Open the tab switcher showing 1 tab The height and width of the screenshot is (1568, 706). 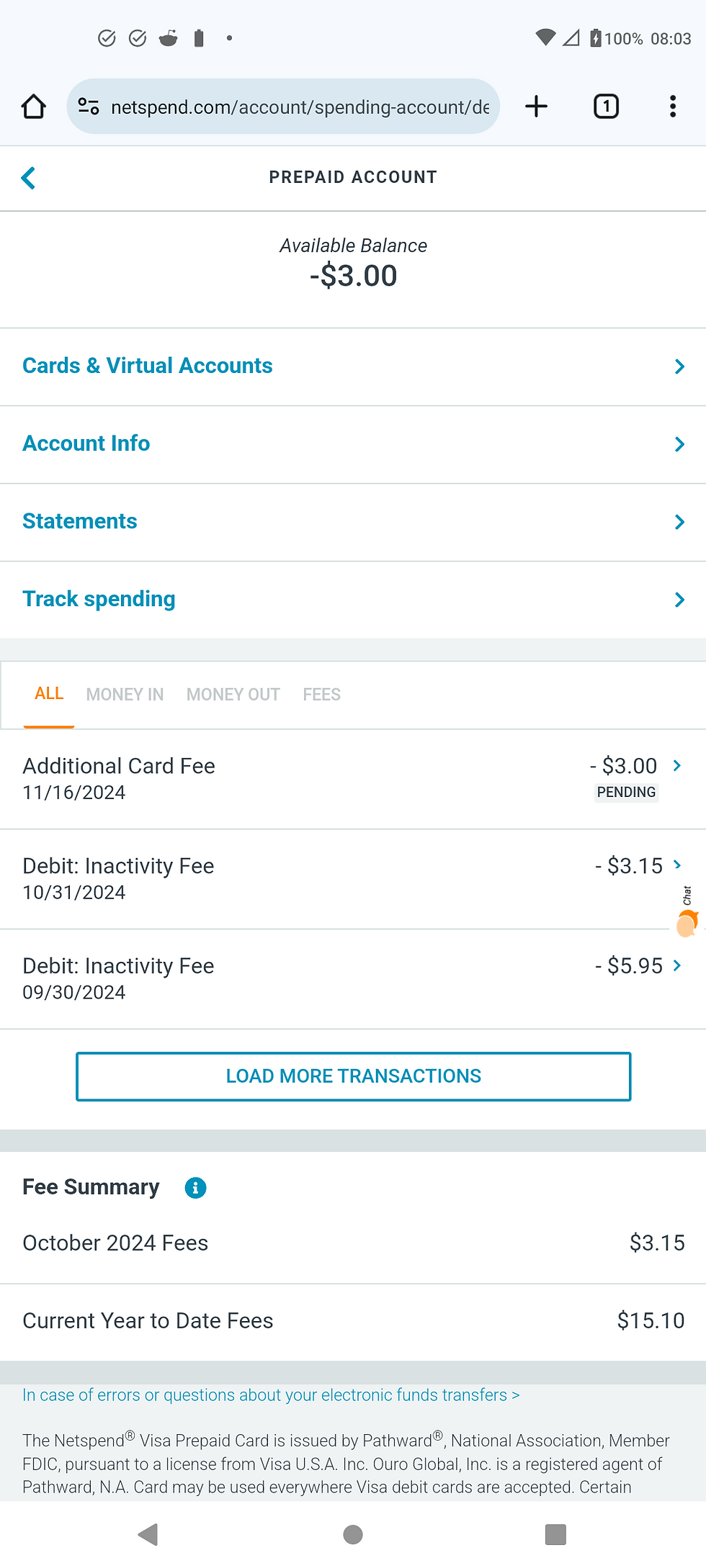[x=606, y=107]
